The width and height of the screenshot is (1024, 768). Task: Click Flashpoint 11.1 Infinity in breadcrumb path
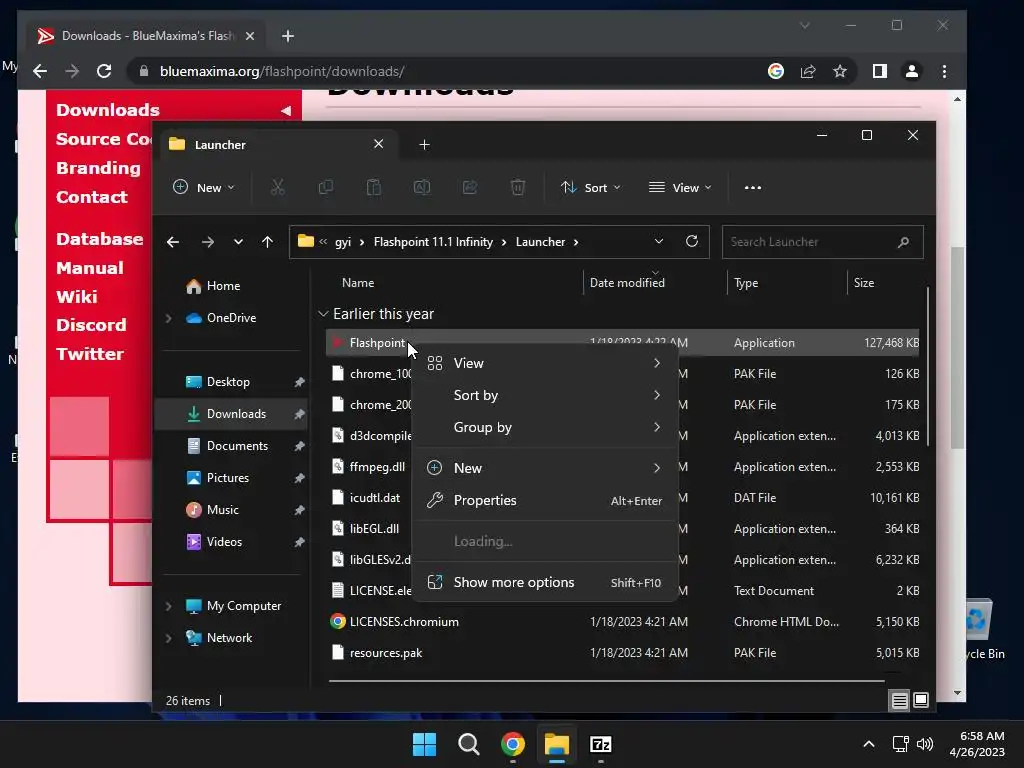433,242
